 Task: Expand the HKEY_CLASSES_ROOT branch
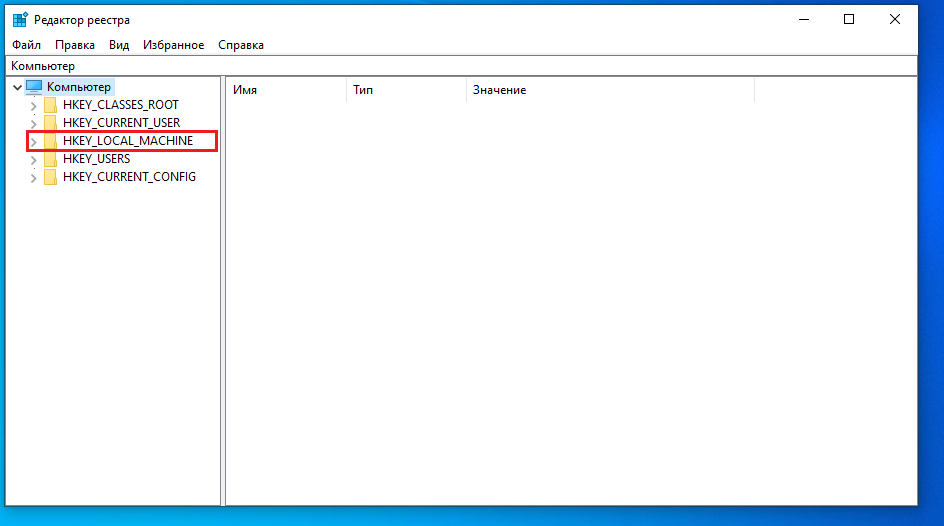[x=34, y=106]
